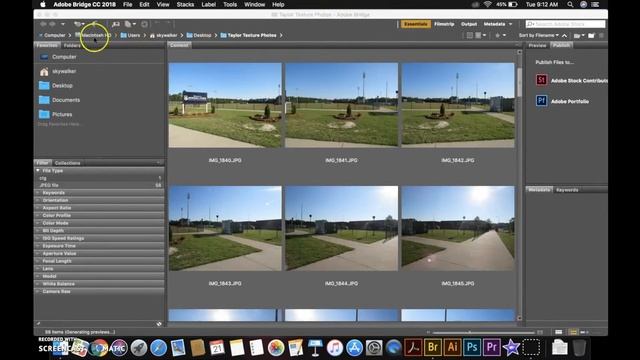This screenshot has height=360, width=640.
Task: Click the Adobe Stock Contributor icon
Action: tap(541, 80)
